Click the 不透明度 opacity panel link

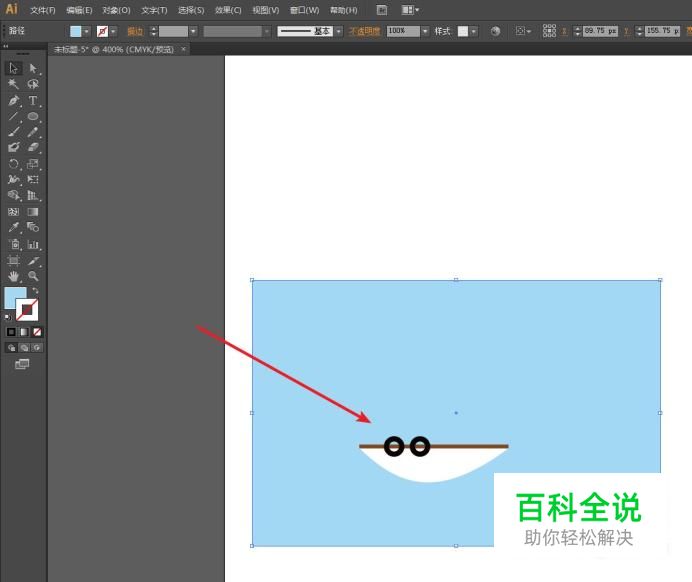point(365,31)
